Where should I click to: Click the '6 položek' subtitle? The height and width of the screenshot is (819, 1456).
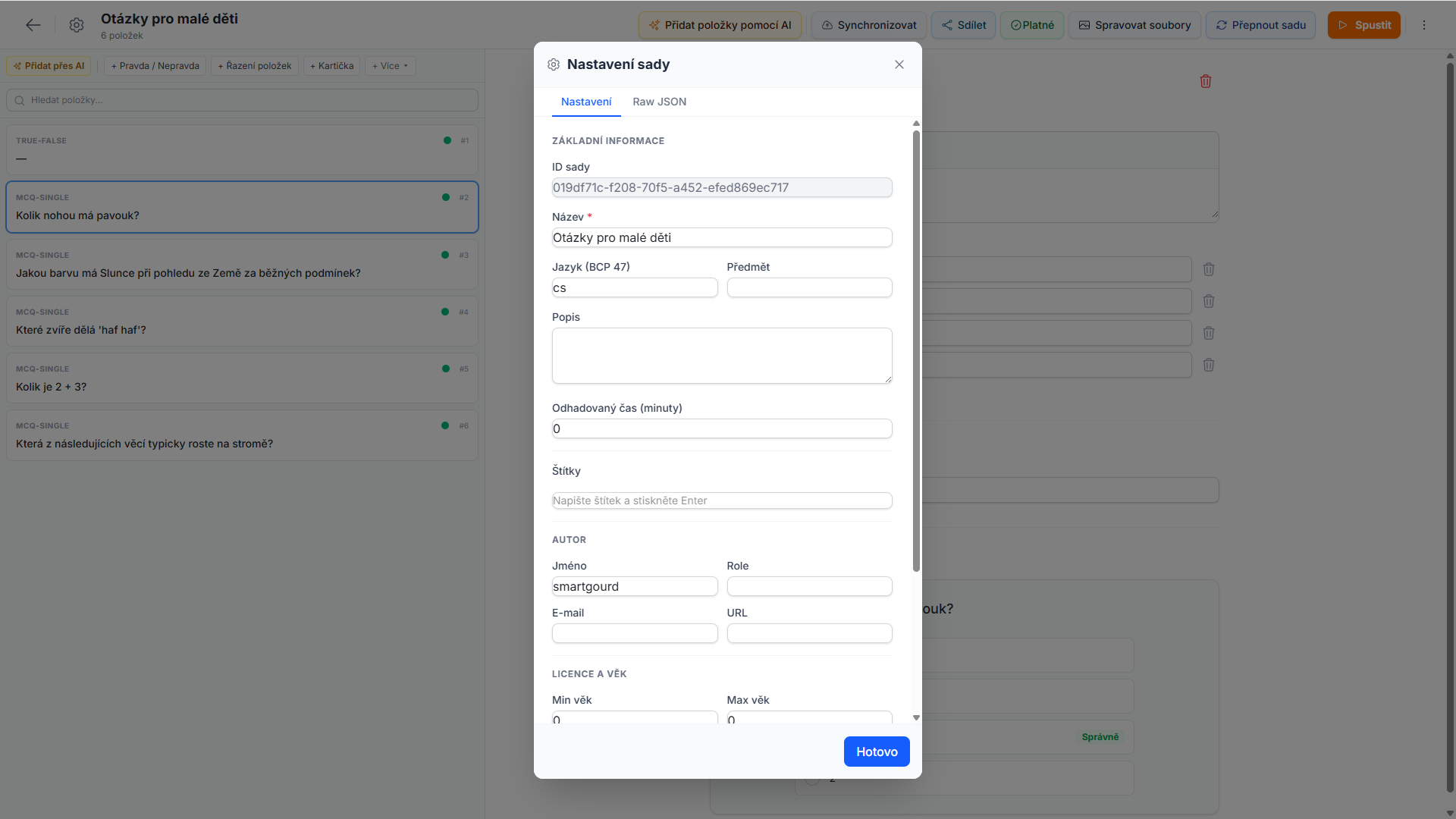121,36
